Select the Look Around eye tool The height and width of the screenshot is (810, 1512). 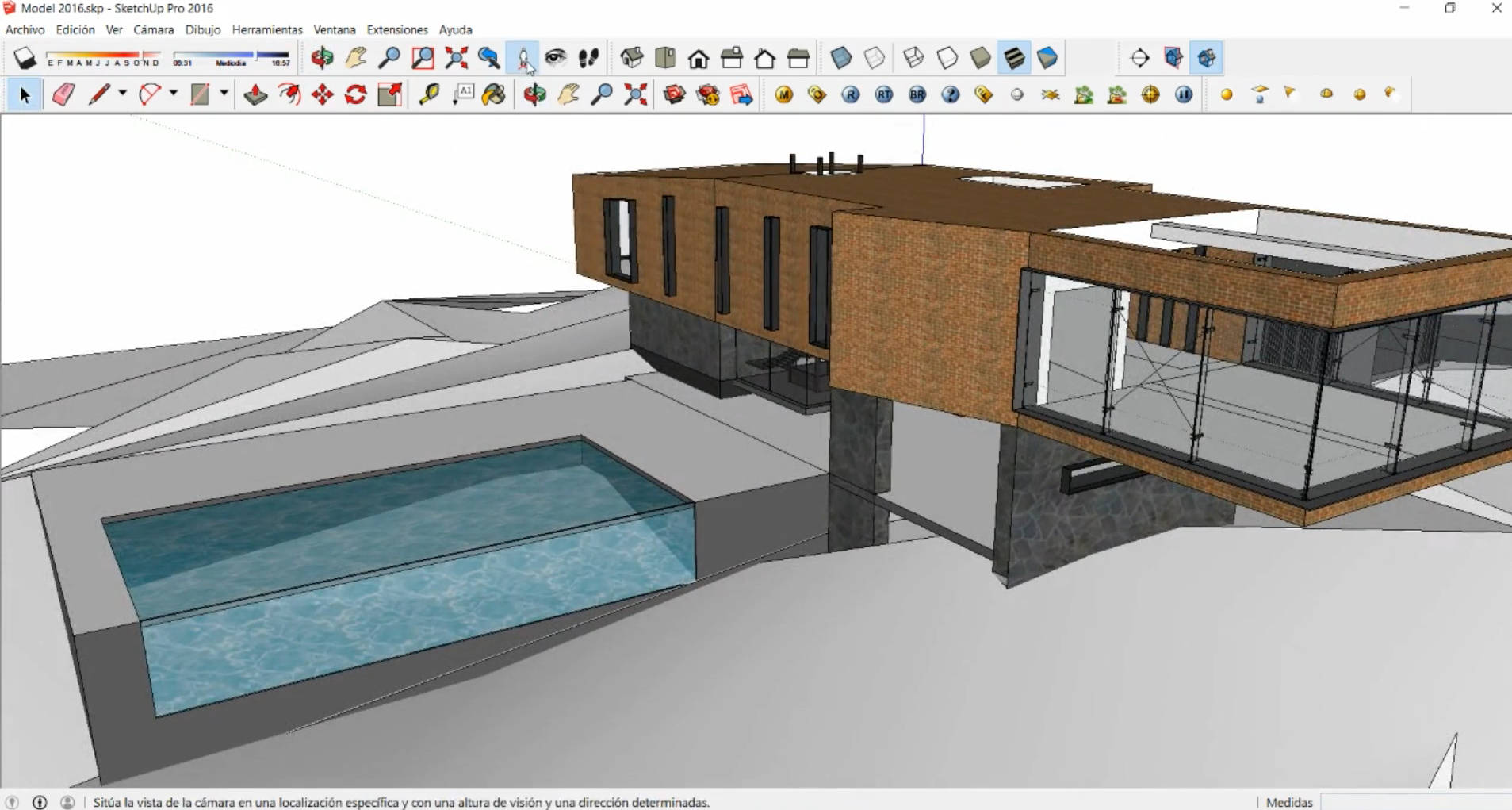pyautogui.click(x=555, y=58)
